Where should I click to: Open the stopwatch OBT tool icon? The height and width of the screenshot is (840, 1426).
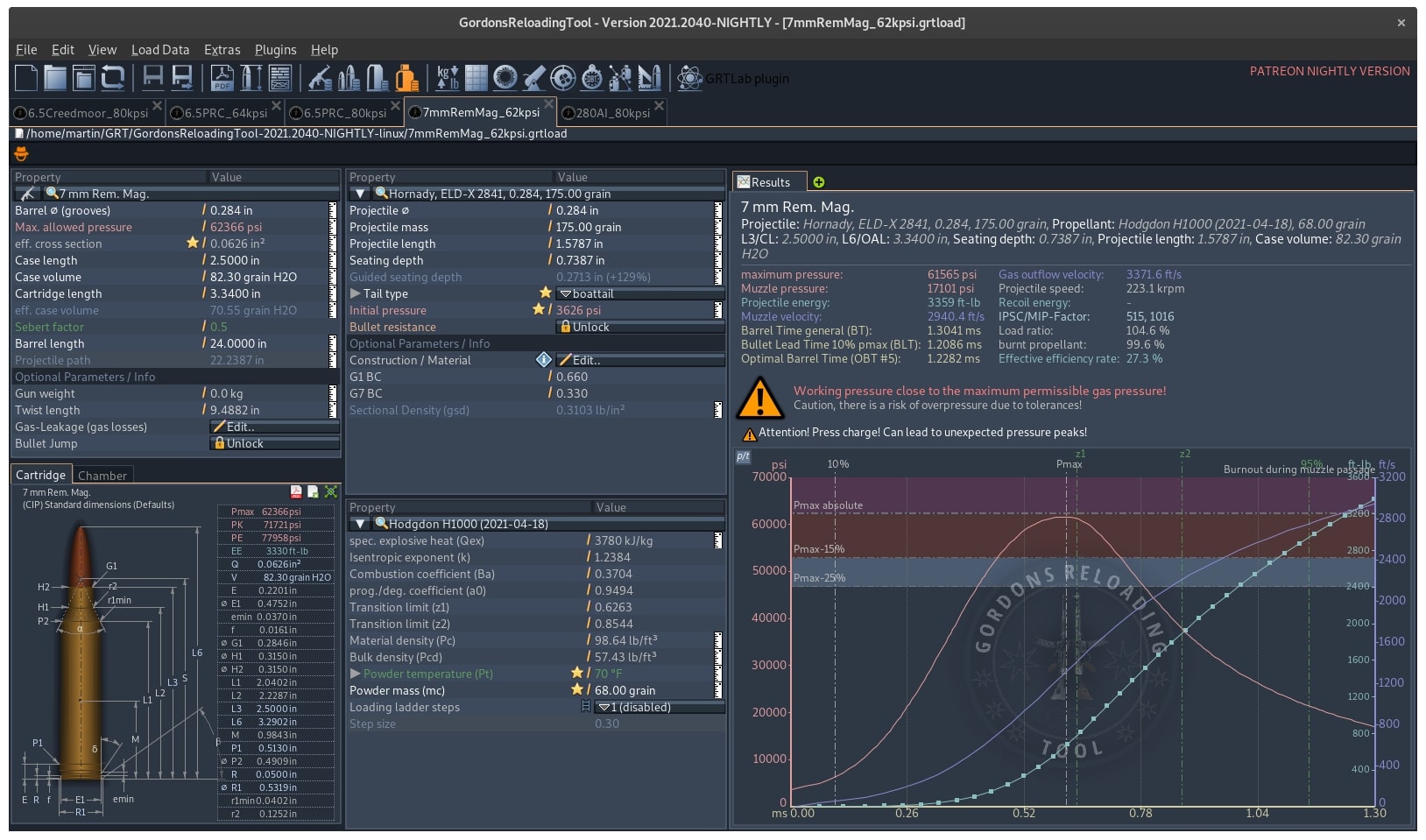point(592,78)
